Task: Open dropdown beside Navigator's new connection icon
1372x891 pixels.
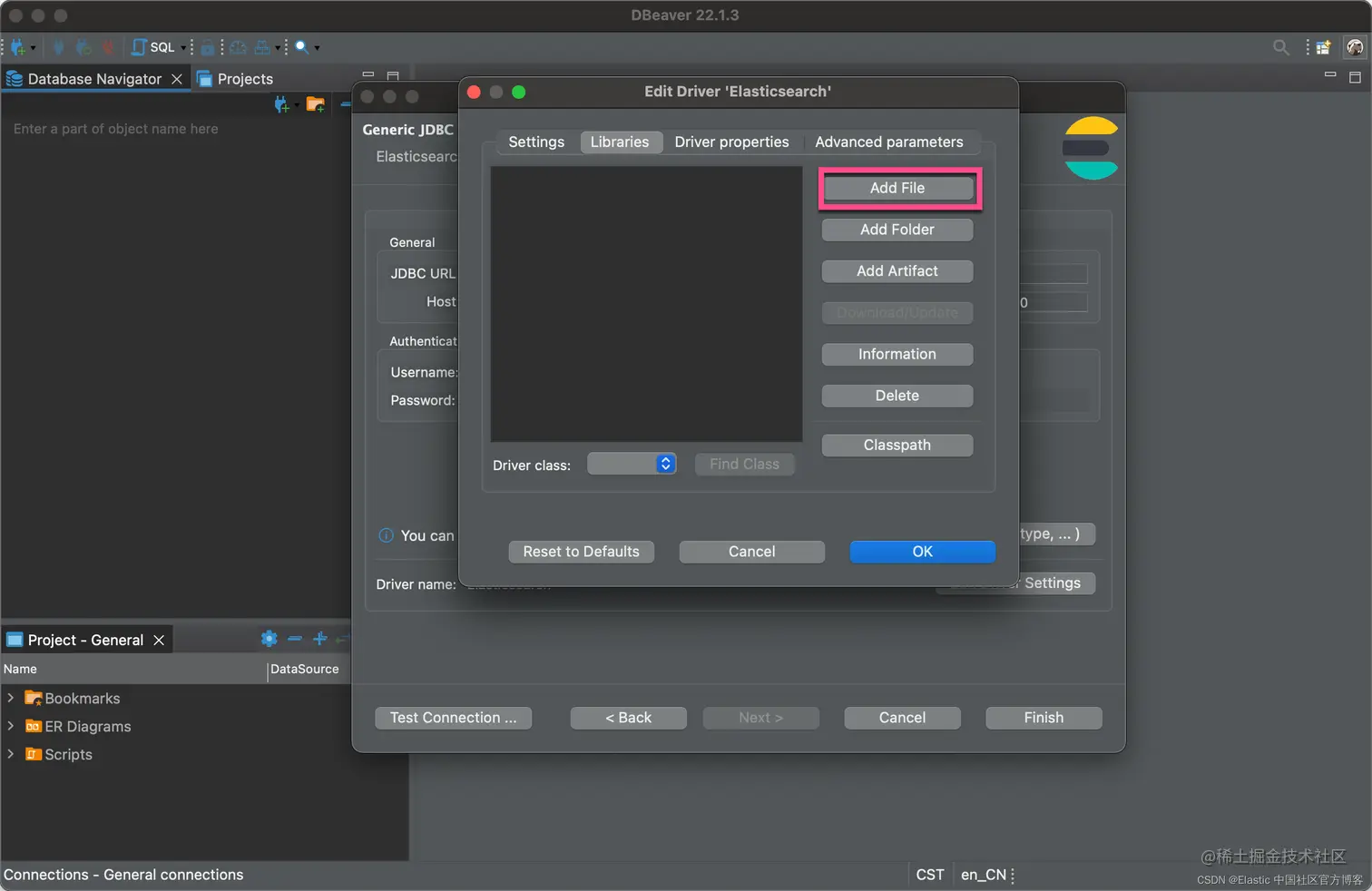Action: click(x=297, y=106)
